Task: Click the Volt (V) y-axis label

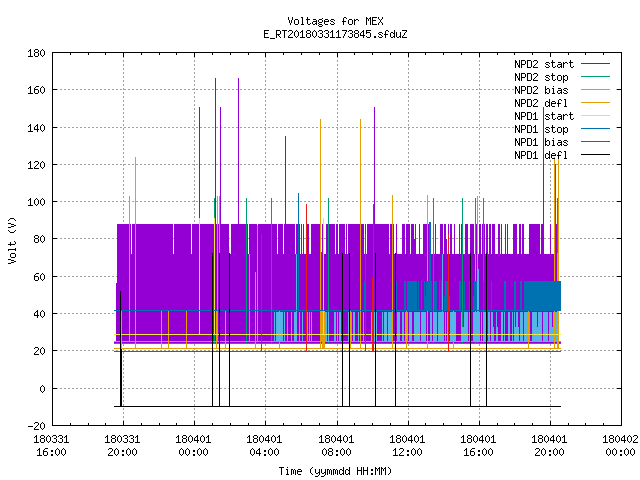Action: pos(12,240)
